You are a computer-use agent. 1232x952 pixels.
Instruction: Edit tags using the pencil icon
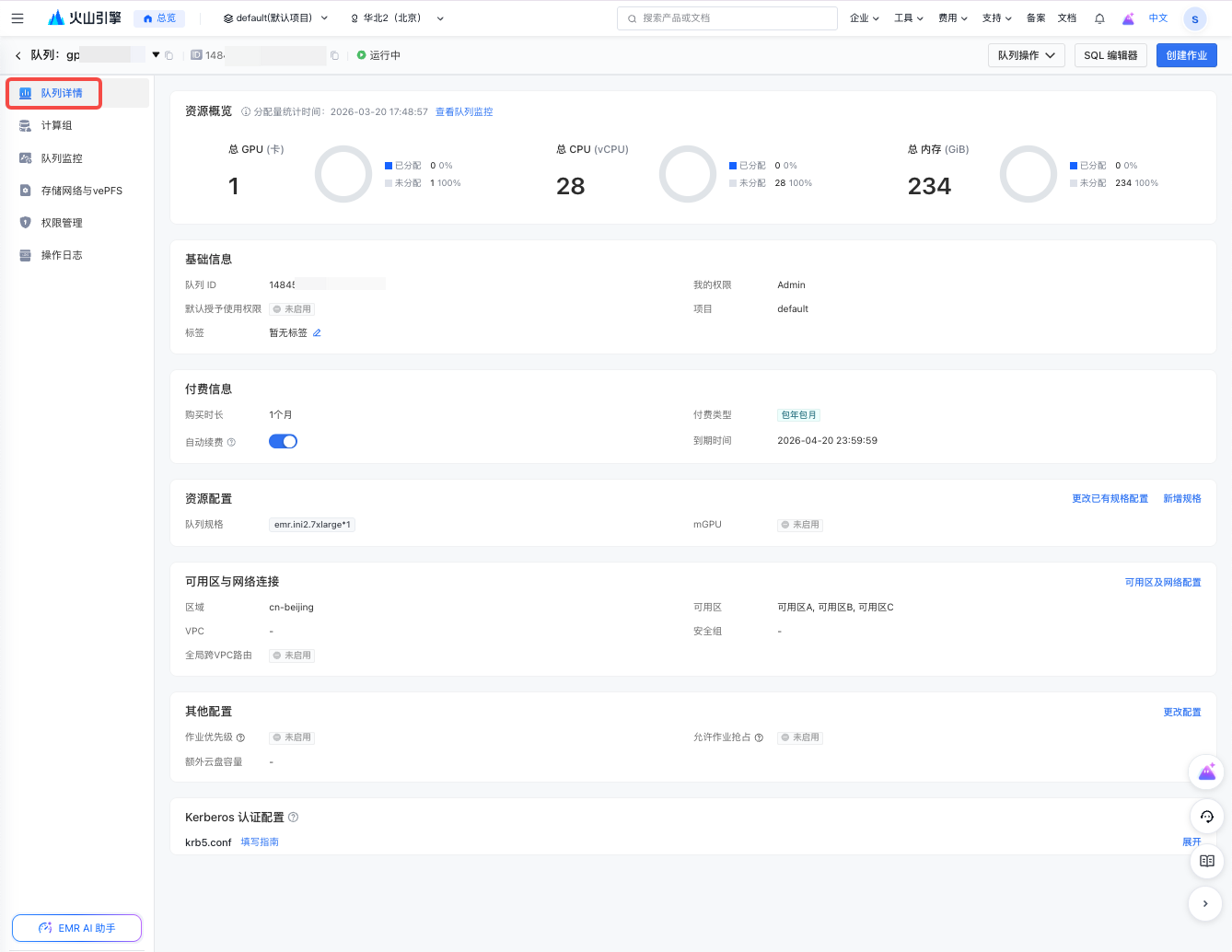coord(317,333)
